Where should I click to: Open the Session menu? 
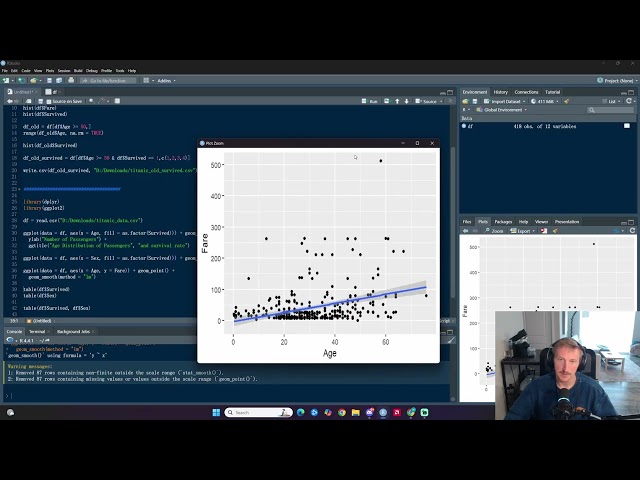[x=64, y=71]
